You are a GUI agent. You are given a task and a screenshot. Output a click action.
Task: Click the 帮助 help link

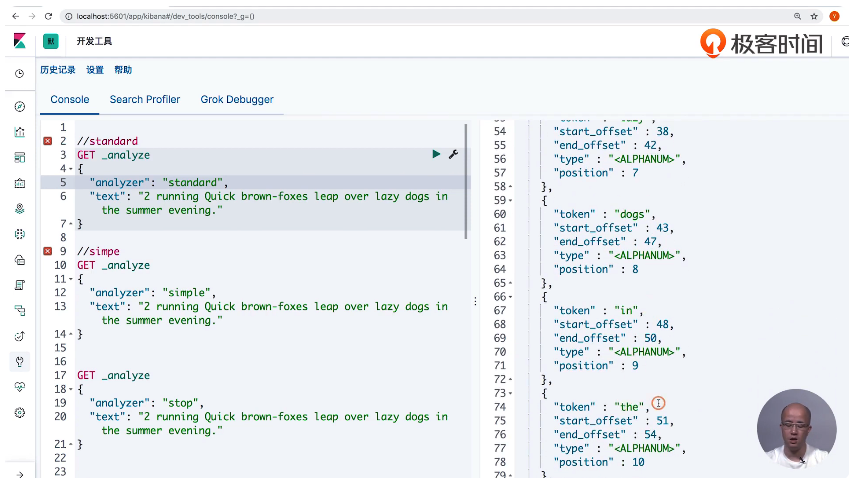[x=123, y=70]
